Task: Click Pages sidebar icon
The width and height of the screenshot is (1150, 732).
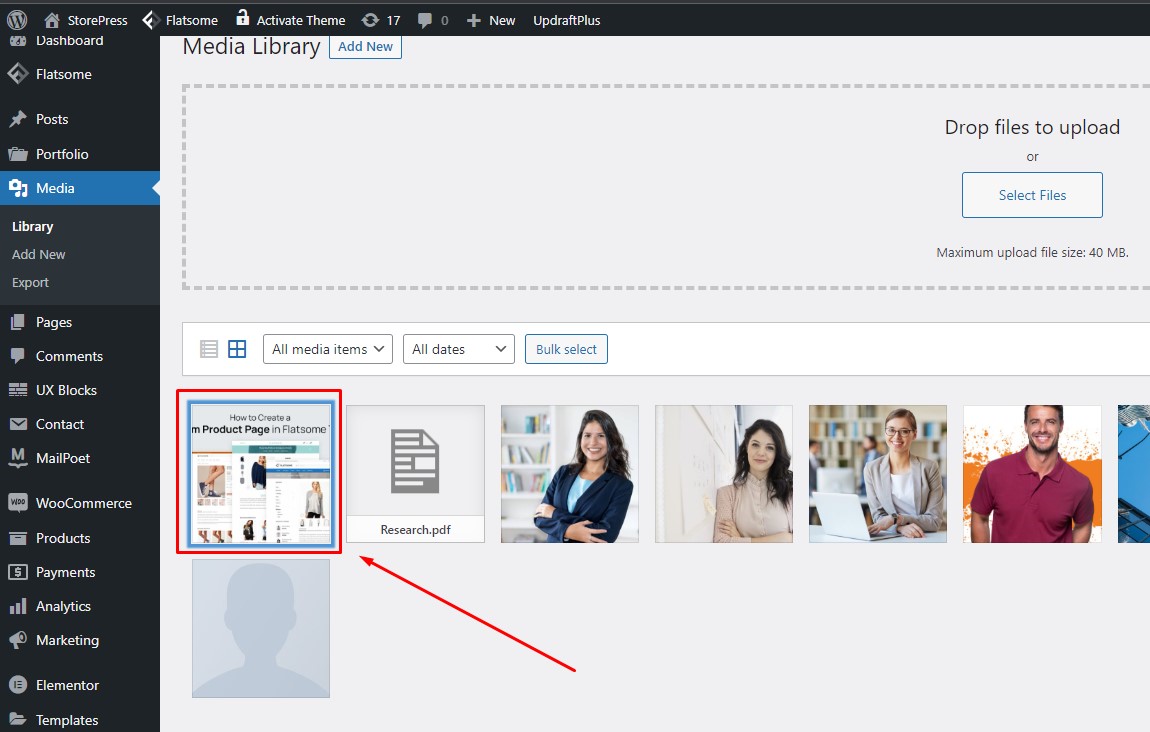Action: (18, 321)
